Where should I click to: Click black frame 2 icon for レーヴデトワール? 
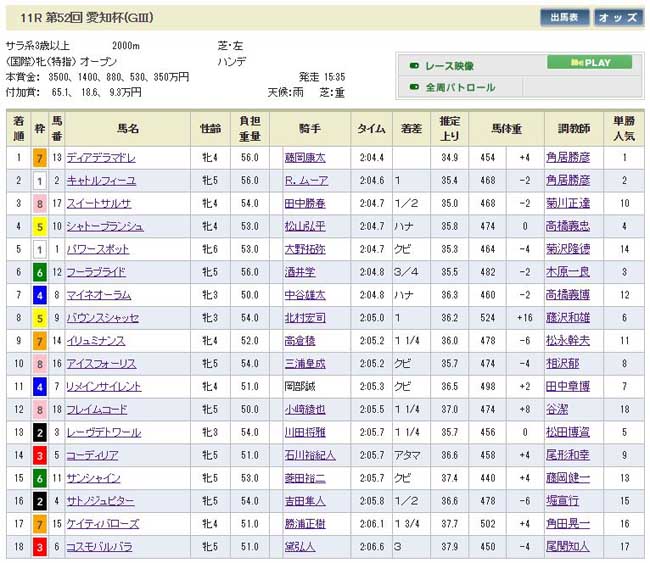[39, 433]
